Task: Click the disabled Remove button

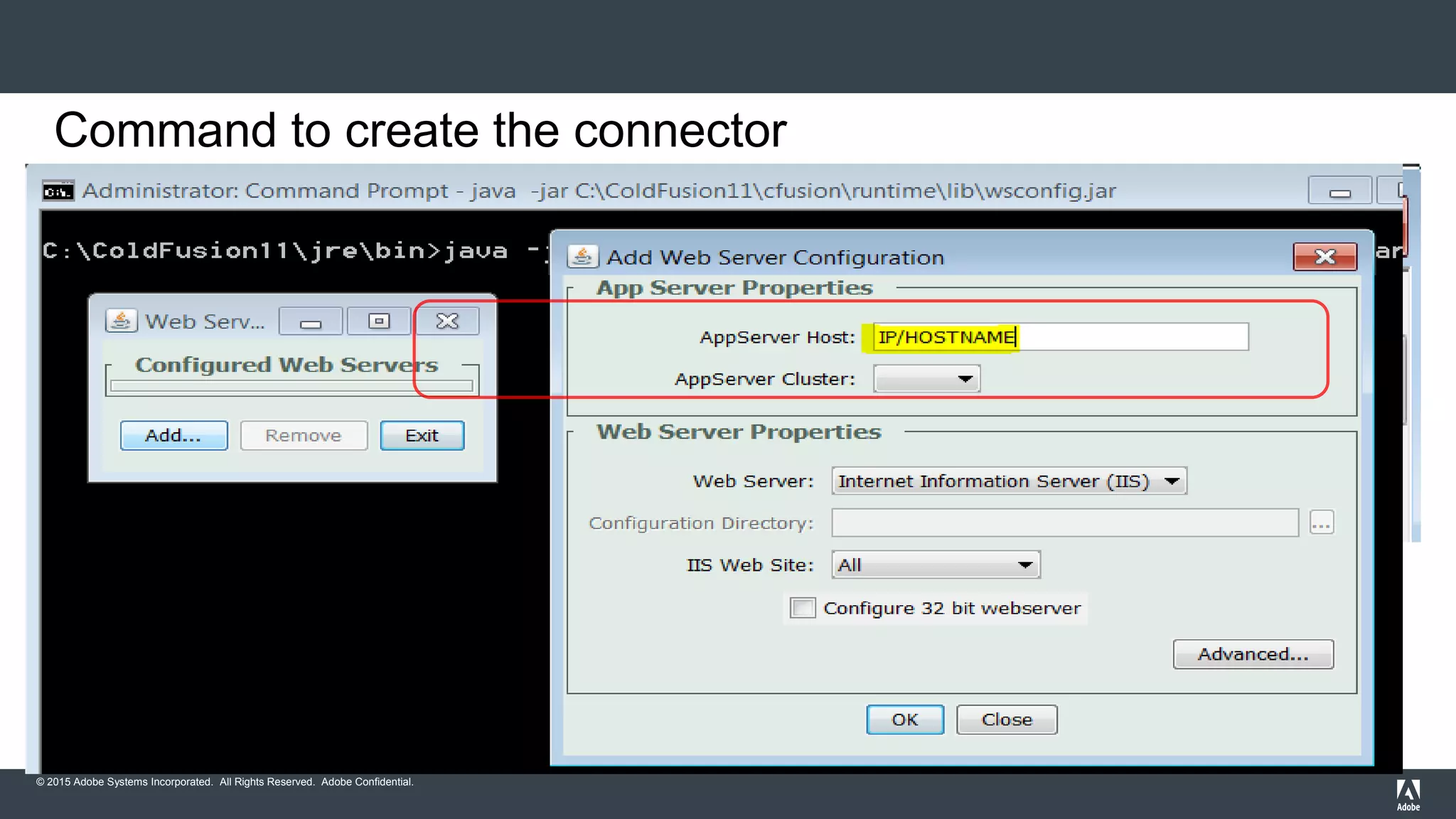Action: pos(304,435)
